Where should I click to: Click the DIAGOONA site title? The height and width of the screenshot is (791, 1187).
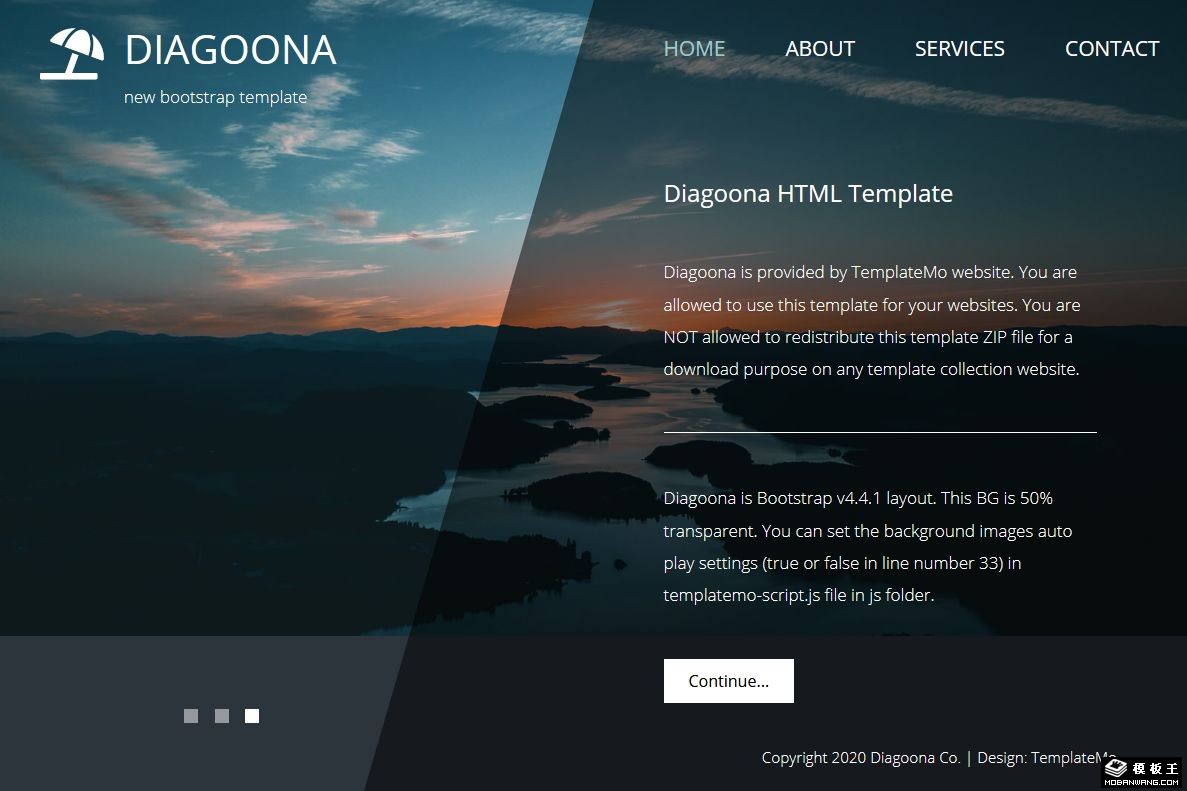click(230, 51)
